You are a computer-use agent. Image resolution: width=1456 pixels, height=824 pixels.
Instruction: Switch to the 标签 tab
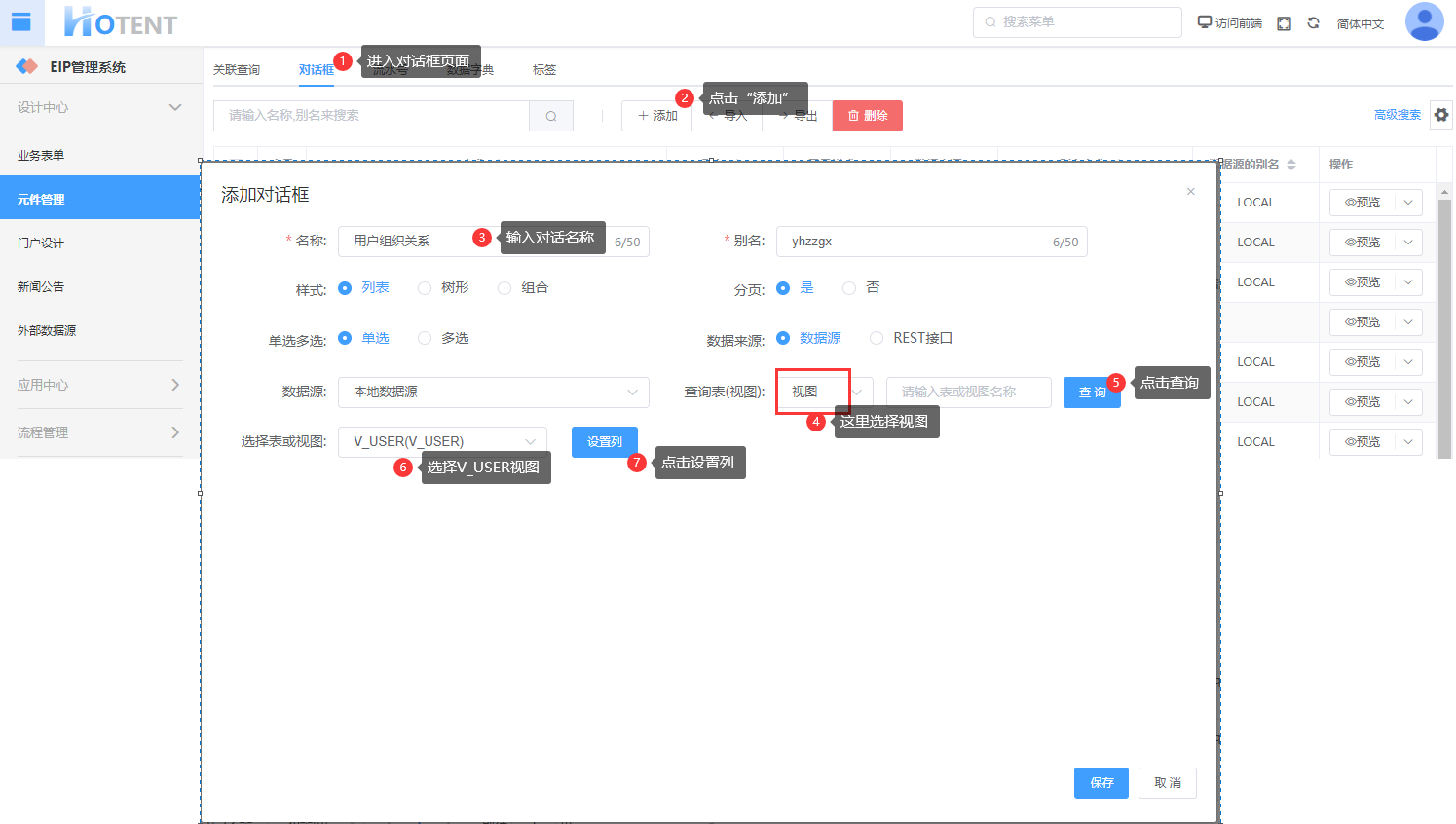[x=544, y=70]
